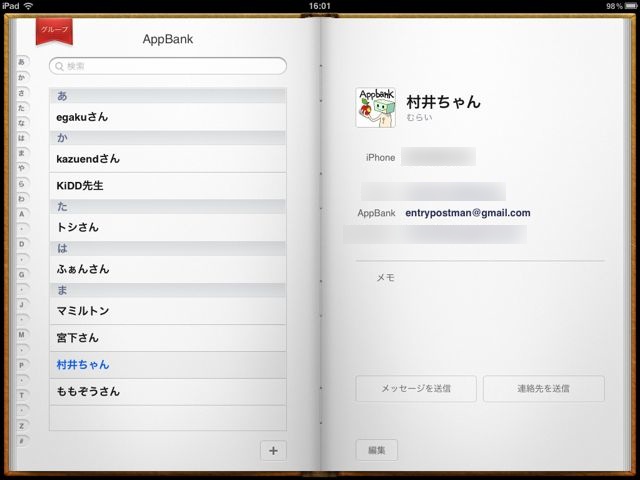Open contact ももぞうさん
640x480 pixels.
(168, 392)
